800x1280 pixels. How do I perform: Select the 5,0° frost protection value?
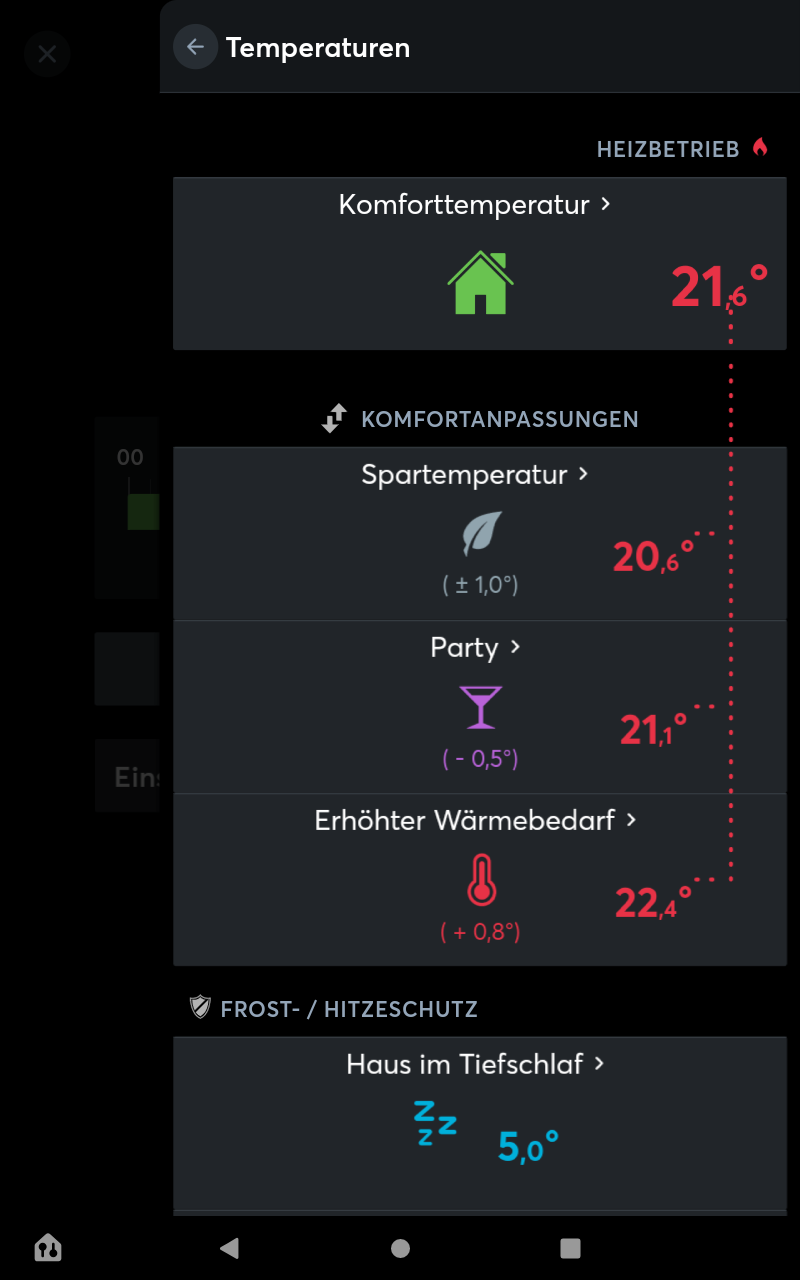(x=527, y=1146)
